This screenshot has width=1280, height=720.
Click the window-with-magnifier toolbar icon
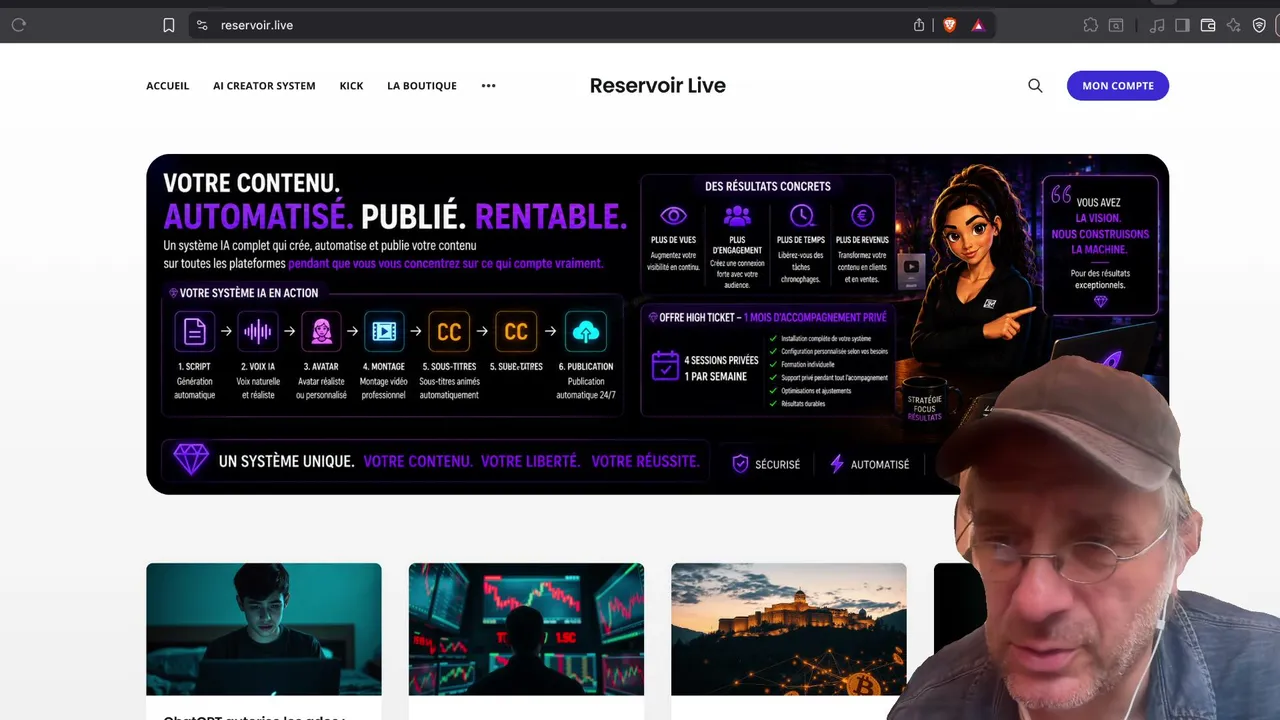click(1116, 25)
